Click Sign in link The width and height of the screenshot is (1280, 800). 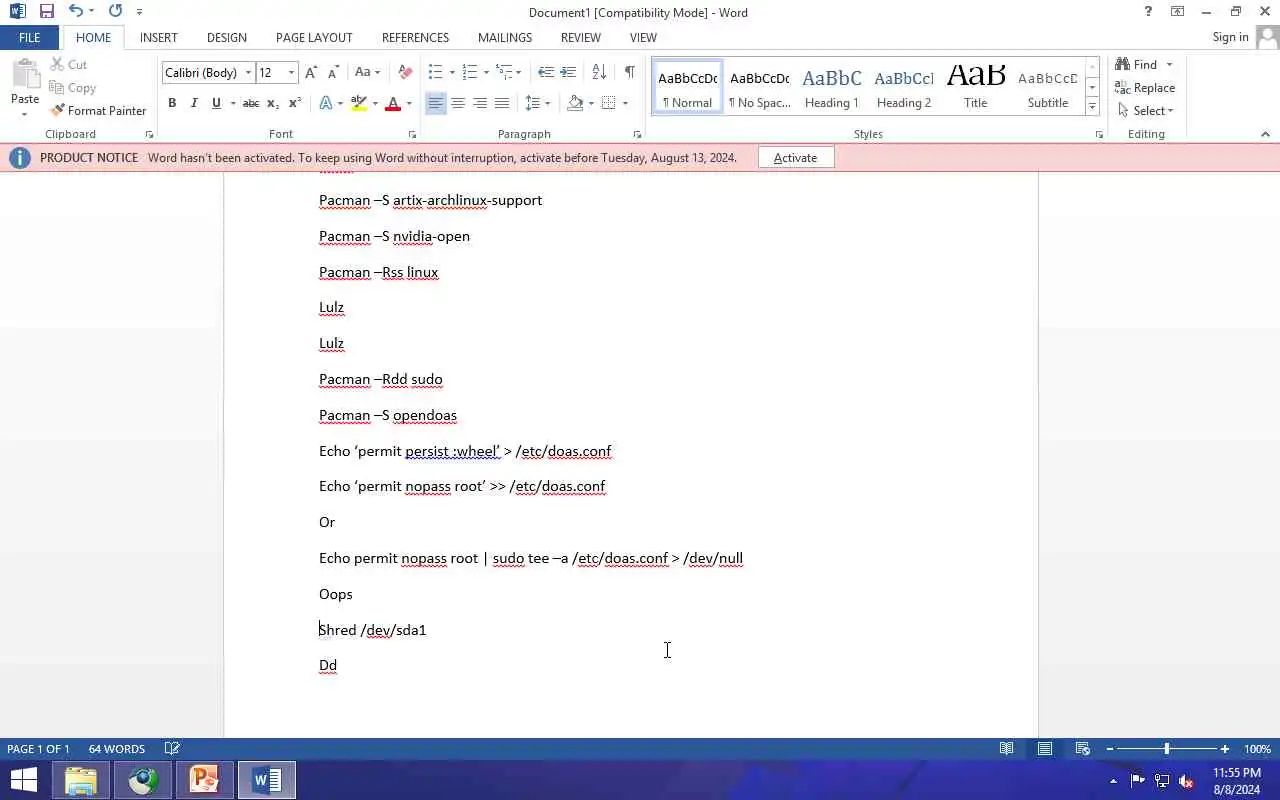(1230, 37)
